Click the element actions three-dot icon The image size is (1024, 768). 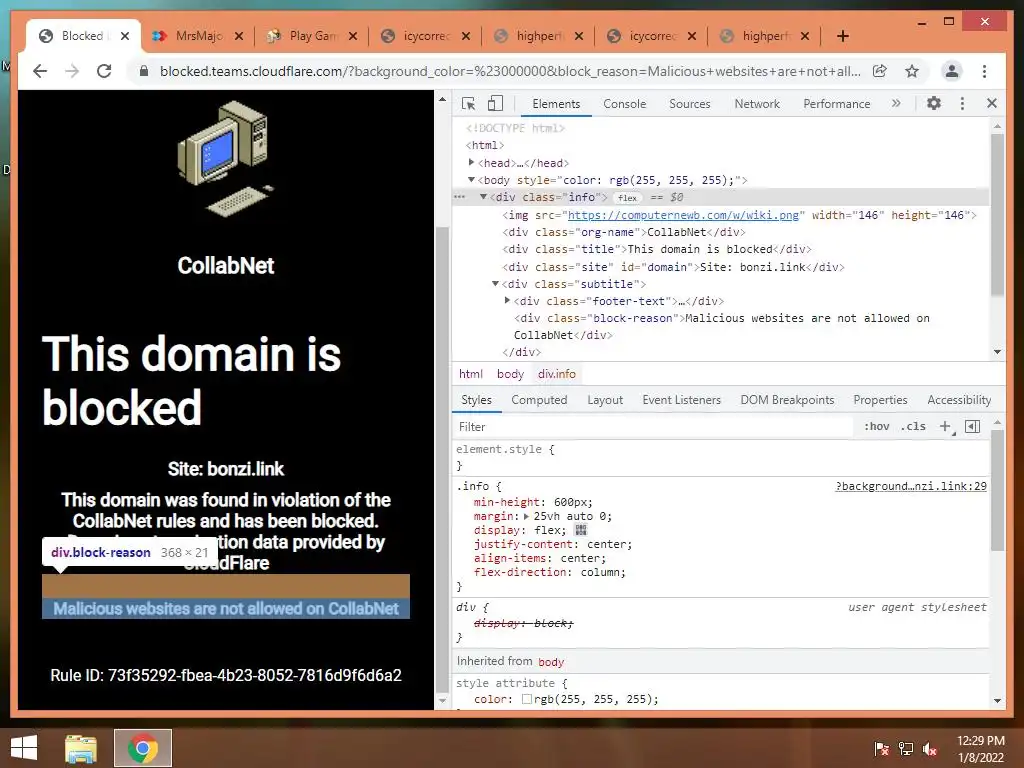point(459,197)
